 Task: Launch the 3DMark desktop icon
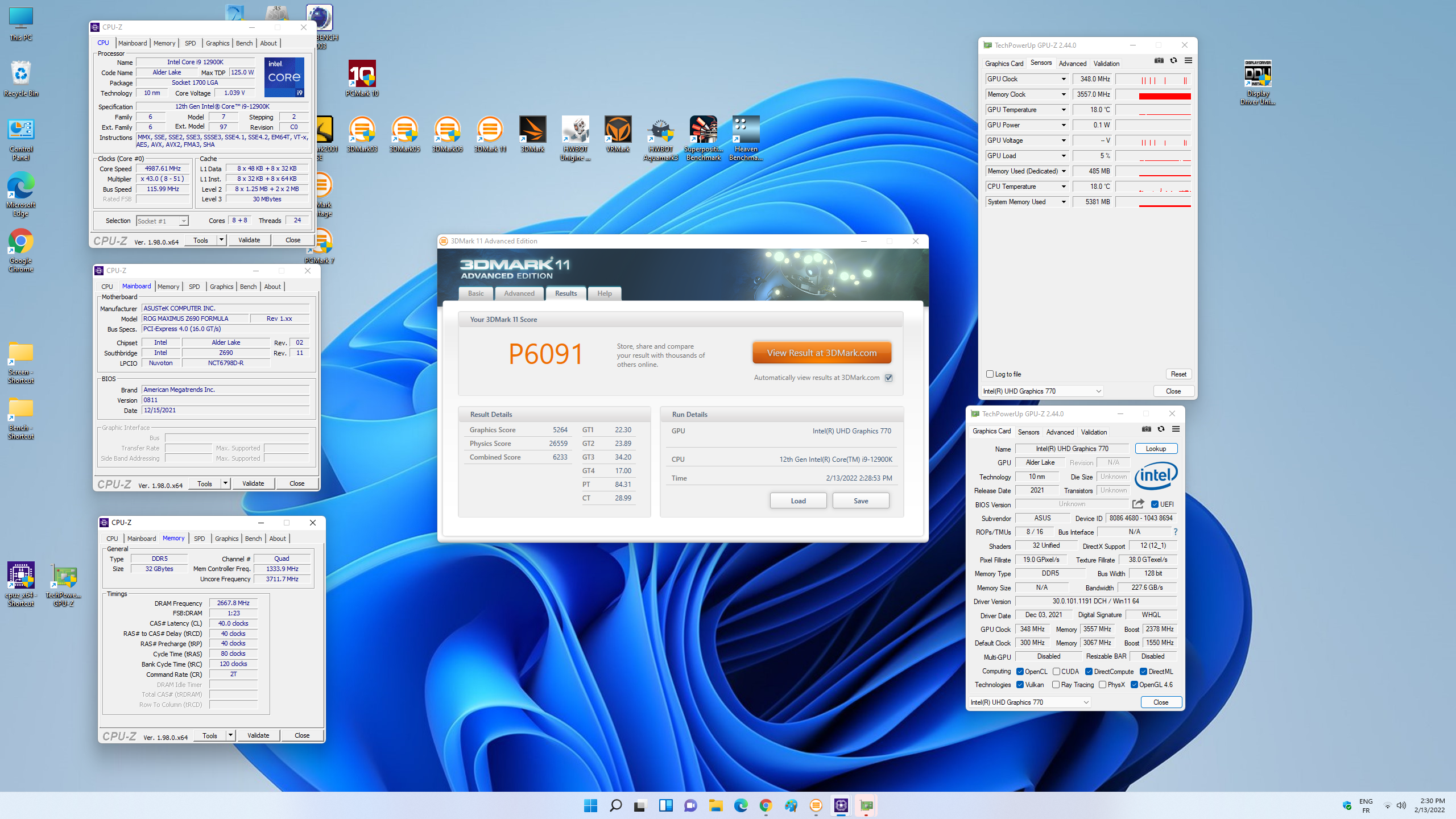click(x=532, y=135)
